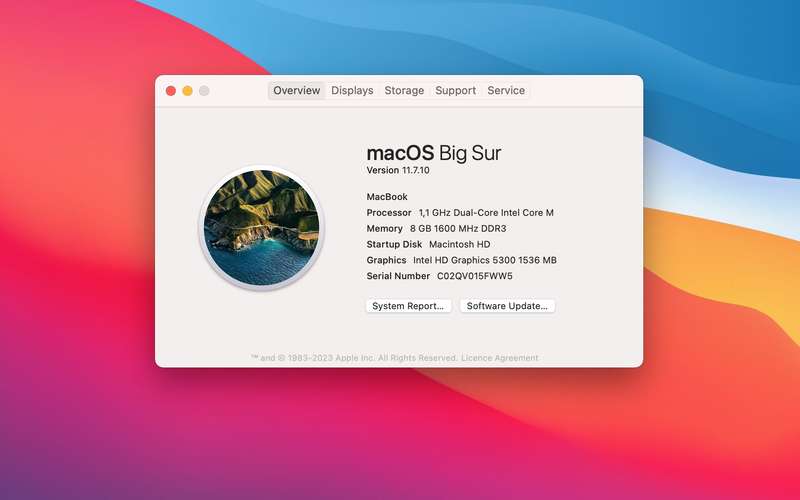Click the System Report… button
The image size is (800, 500).
click(x=408, y=306)
